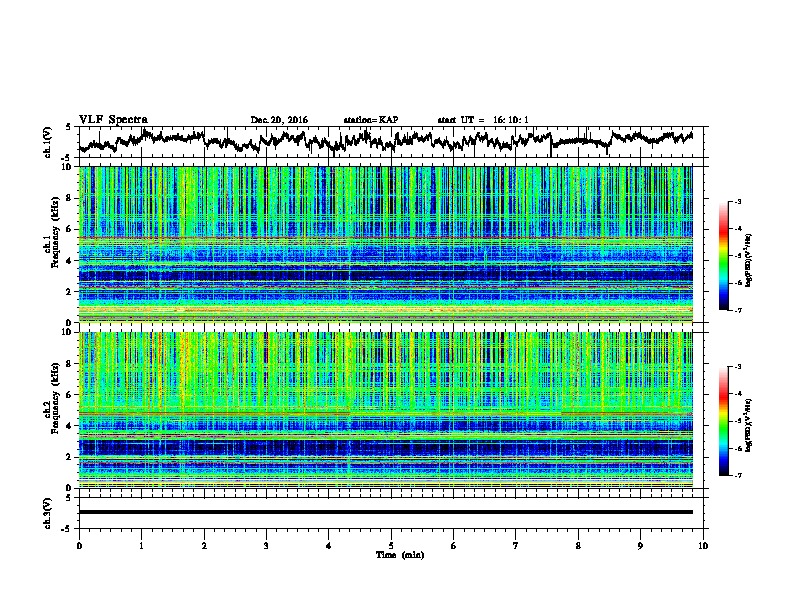Click the ch.1 frequency tick label "4"

tap(70, 261)
